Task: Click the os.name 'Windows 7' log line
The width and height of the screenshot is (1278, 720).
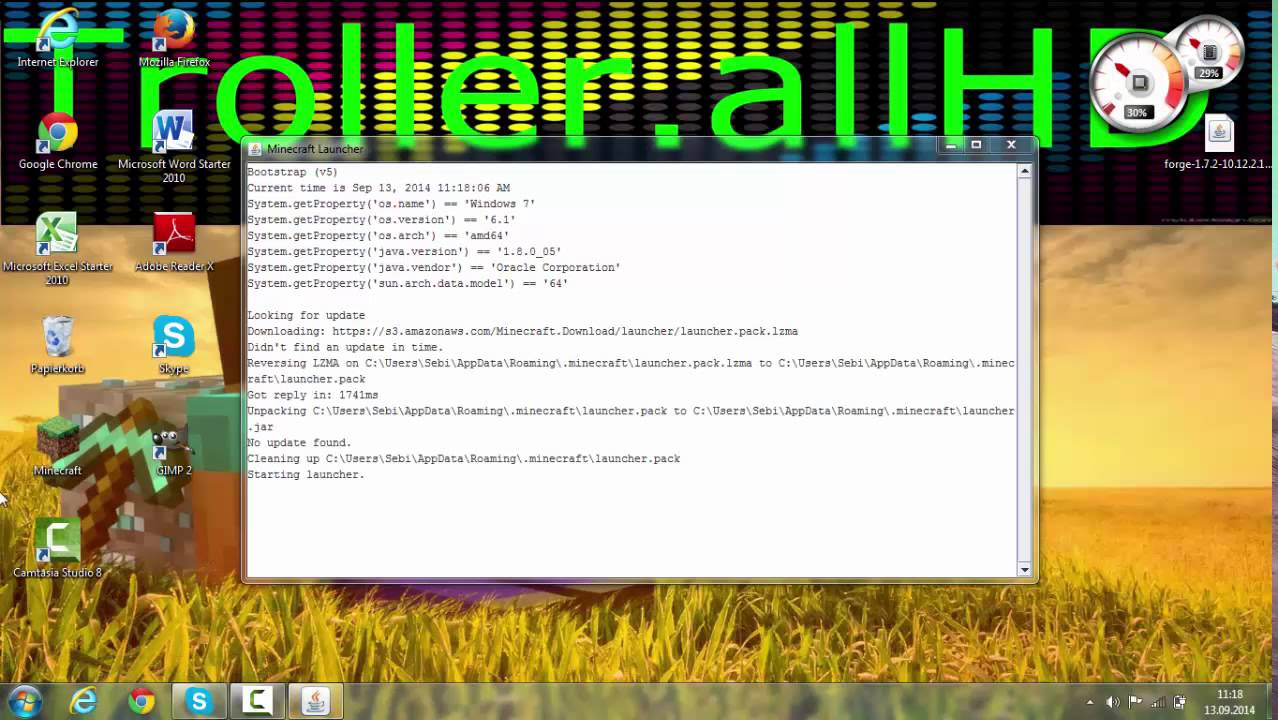Action: [x=391, y=204]
